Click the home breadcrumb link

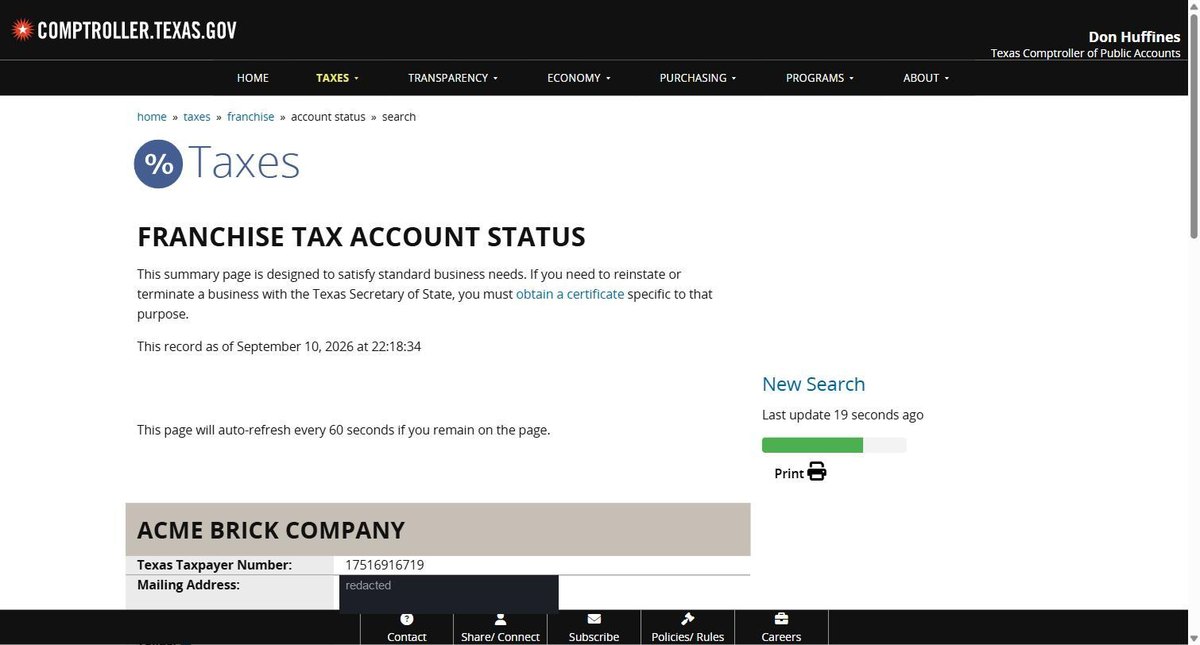tap(152, 117)
